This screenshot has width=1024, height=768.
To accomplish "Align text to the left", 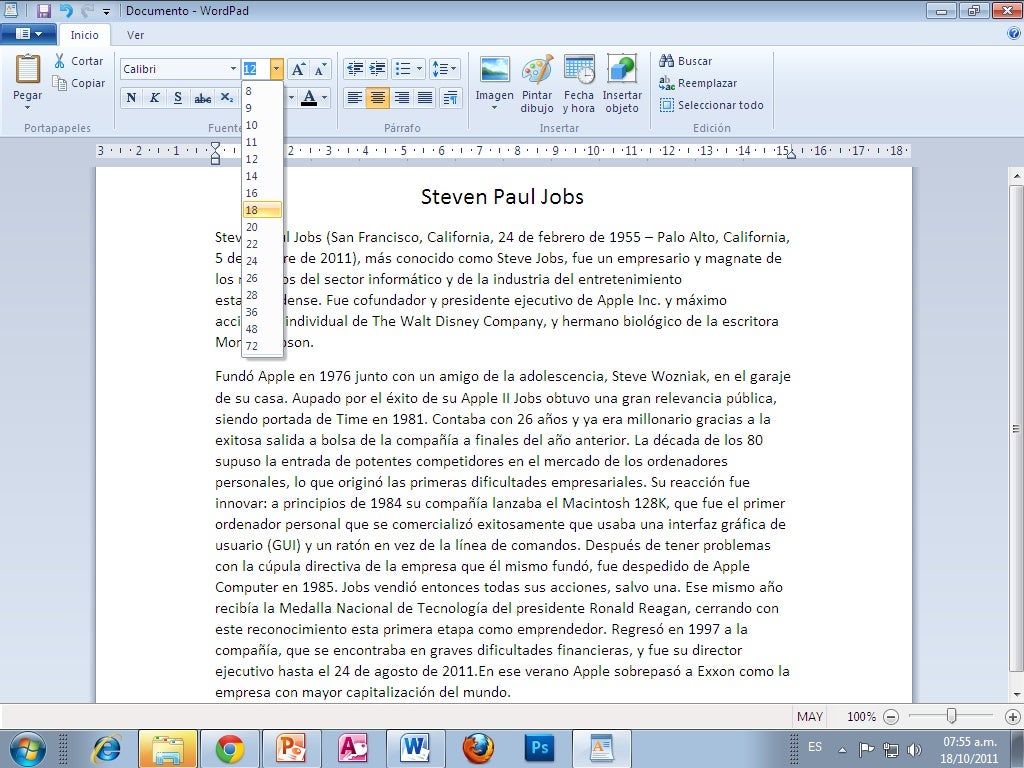I will click(x=355, y=98).
